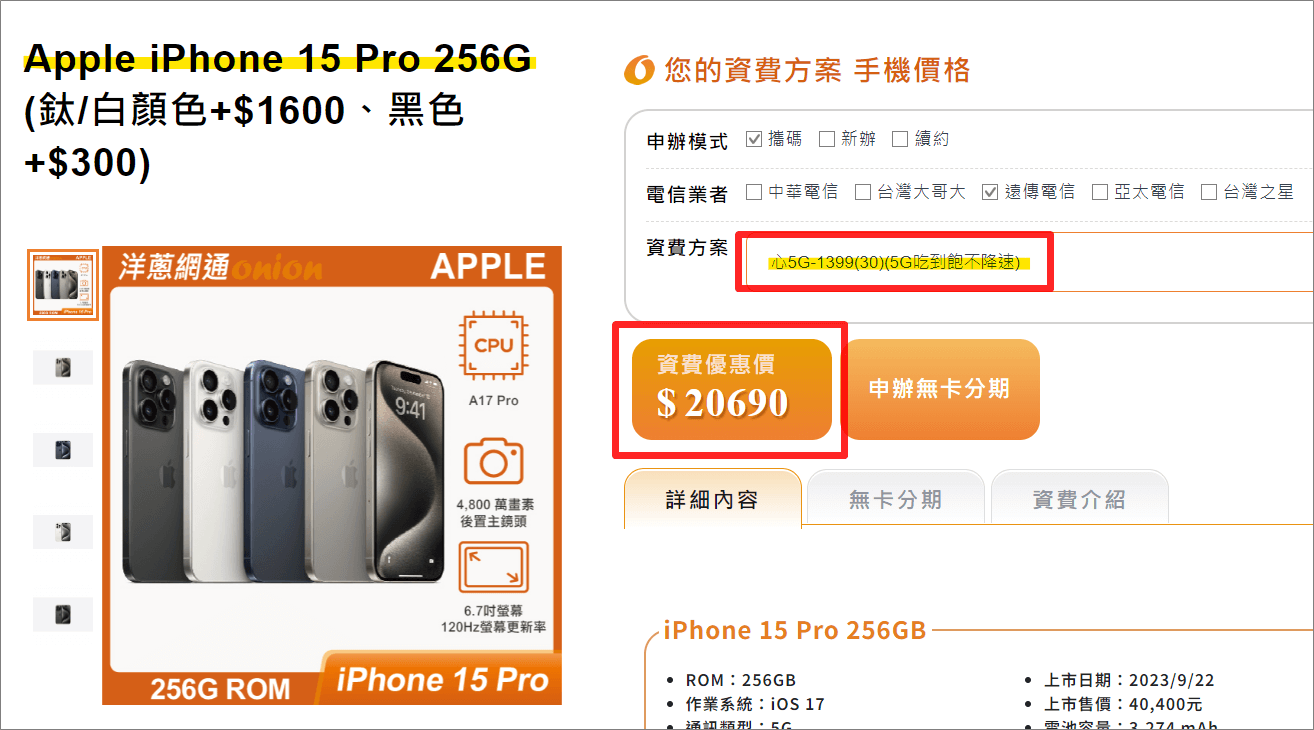Click the 資費優惠價 $20690 button
This screenshot has height=730, width=1314.
point(732,389)
